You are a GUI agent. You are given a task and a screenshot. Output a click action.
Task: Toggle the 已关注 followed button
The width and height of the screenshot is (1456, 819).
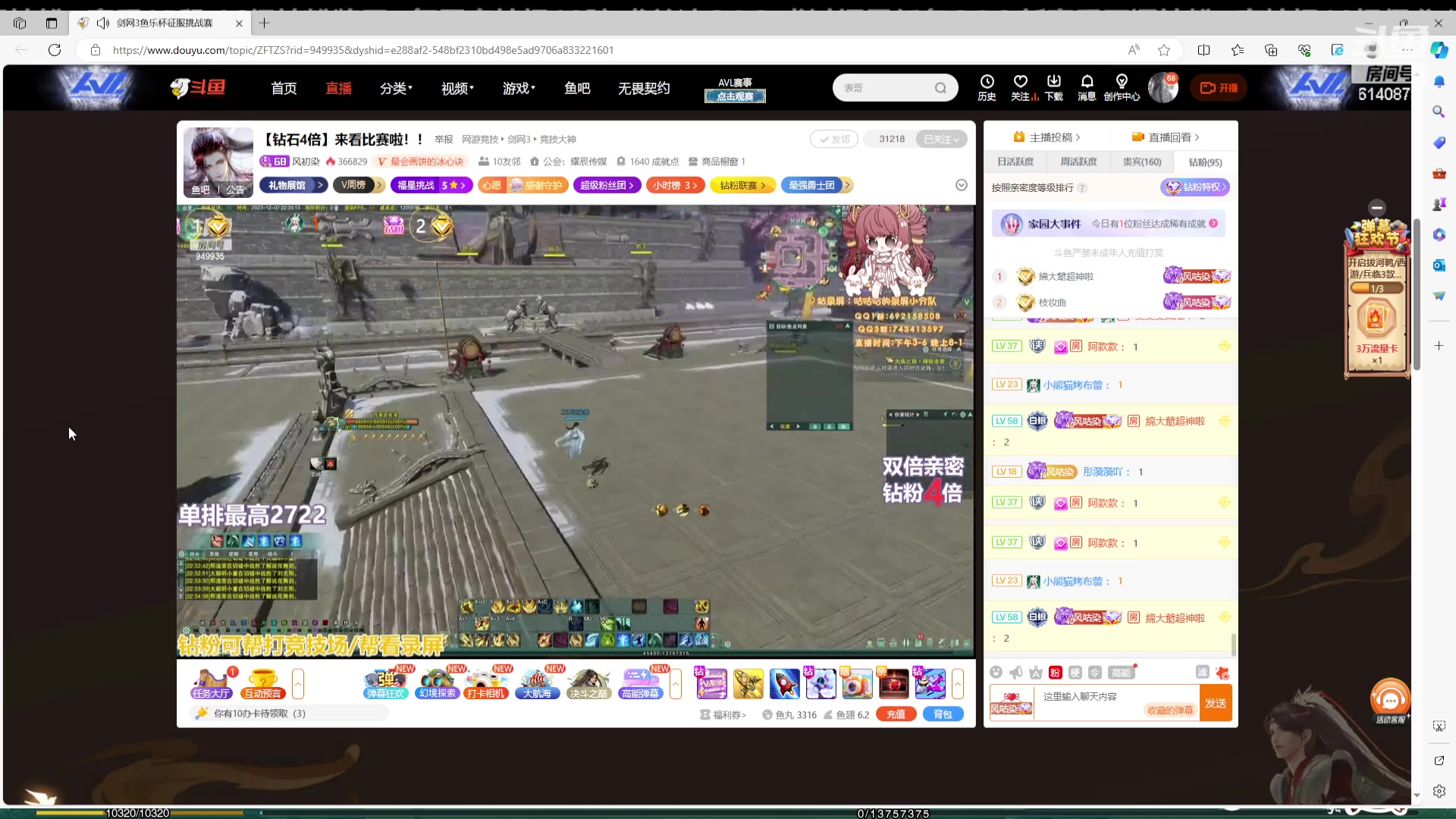pos(941,139)
